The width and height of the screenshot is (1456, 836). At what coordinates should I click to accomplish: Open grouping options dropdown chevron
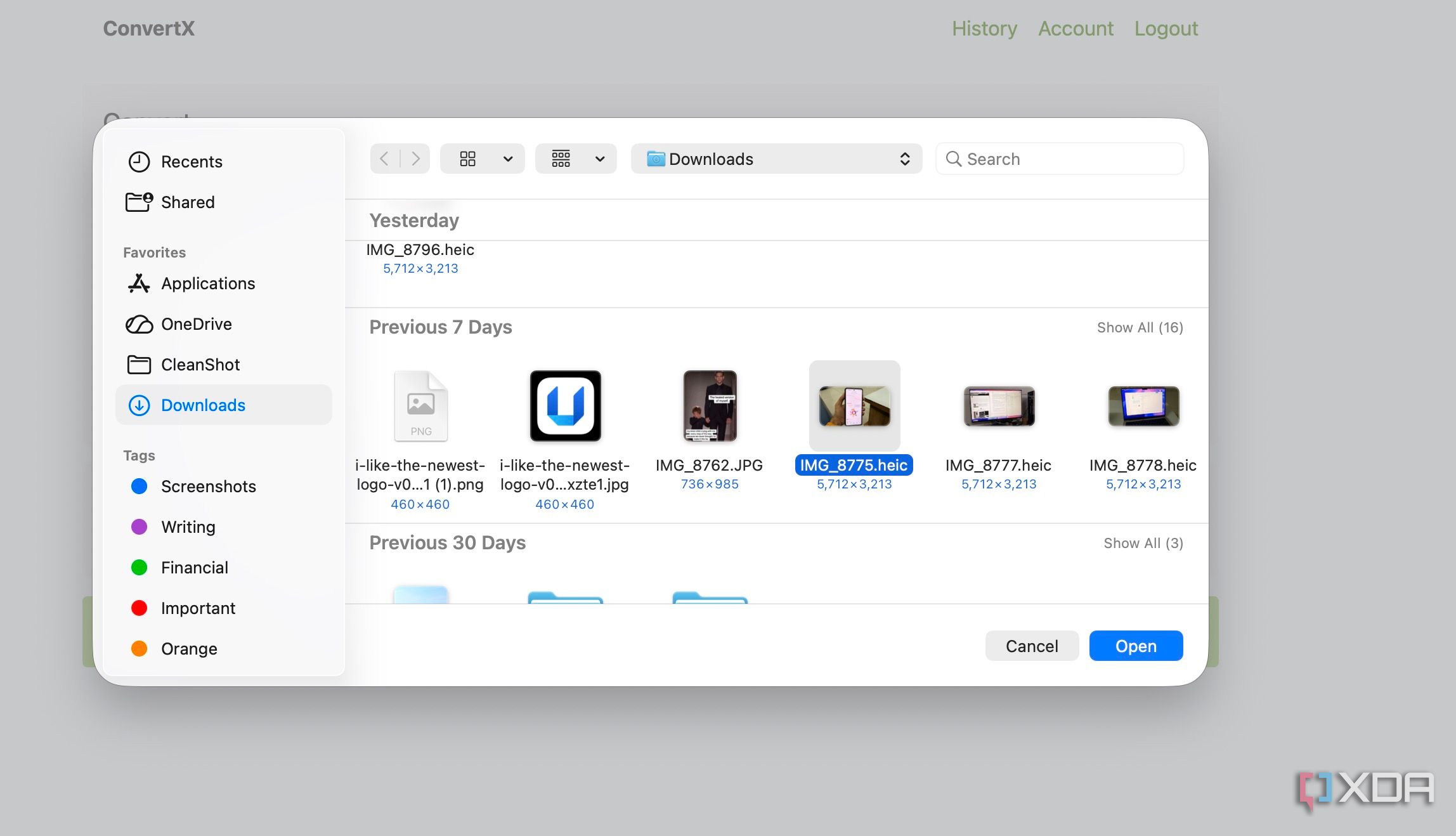pyautogui.click(x=600, y=159)
